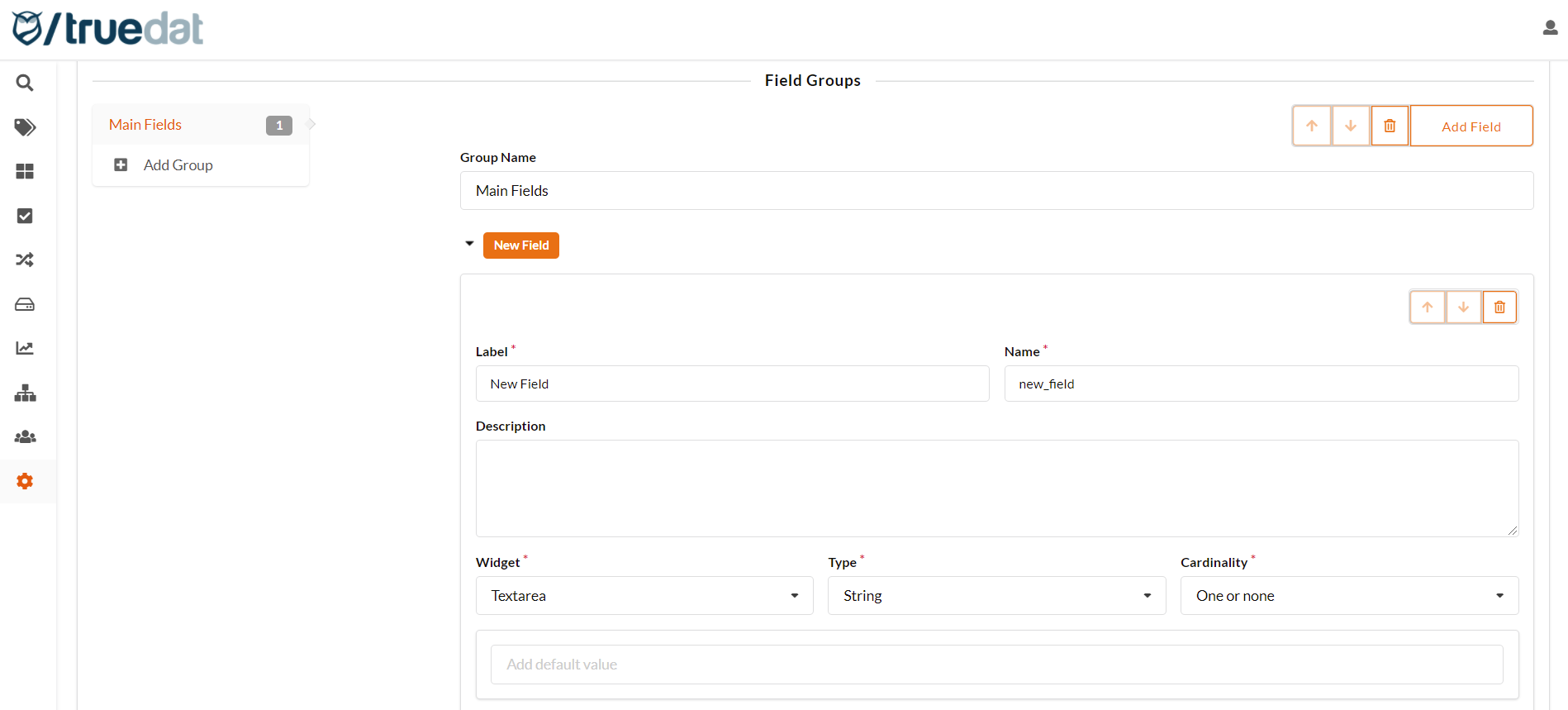This screenshot has width=1568, height=710.
Task: Open the user profile icon
Action: point(1550,28)
